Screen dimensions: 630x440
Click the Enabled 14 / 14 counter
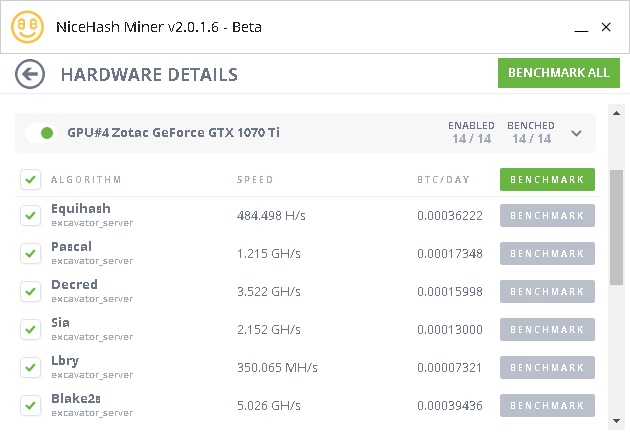[471, 133]
